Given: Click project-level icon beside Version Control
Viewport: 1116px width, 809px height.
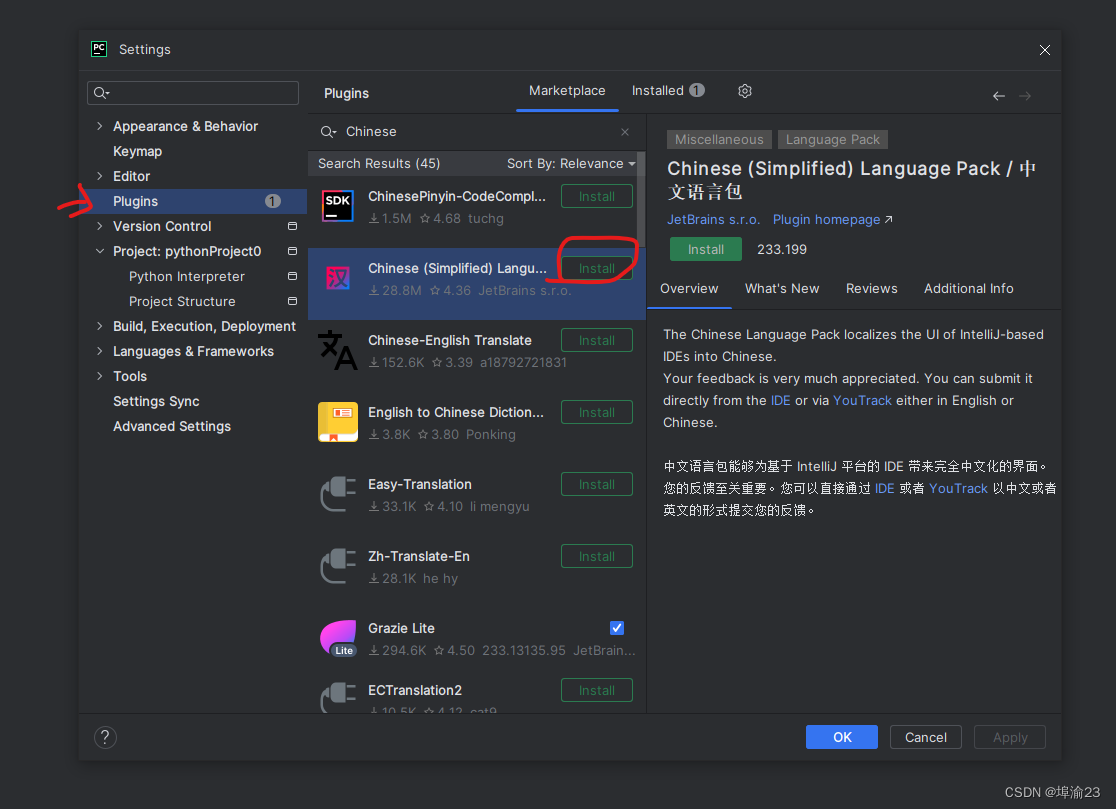Looking at the screenshot, I should coord(292,226).
